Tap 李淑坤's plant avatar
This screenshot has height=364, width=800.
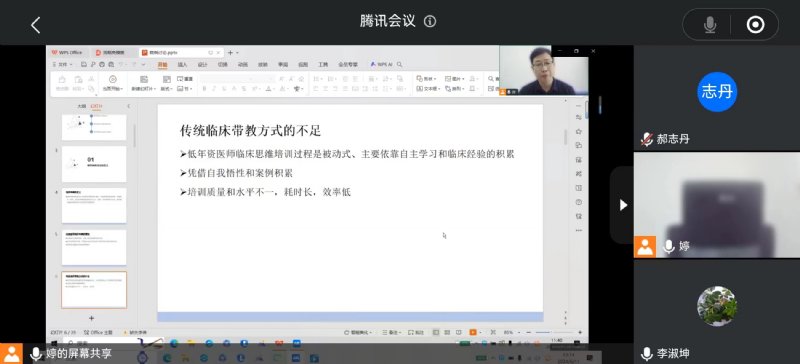click(717, 306)
